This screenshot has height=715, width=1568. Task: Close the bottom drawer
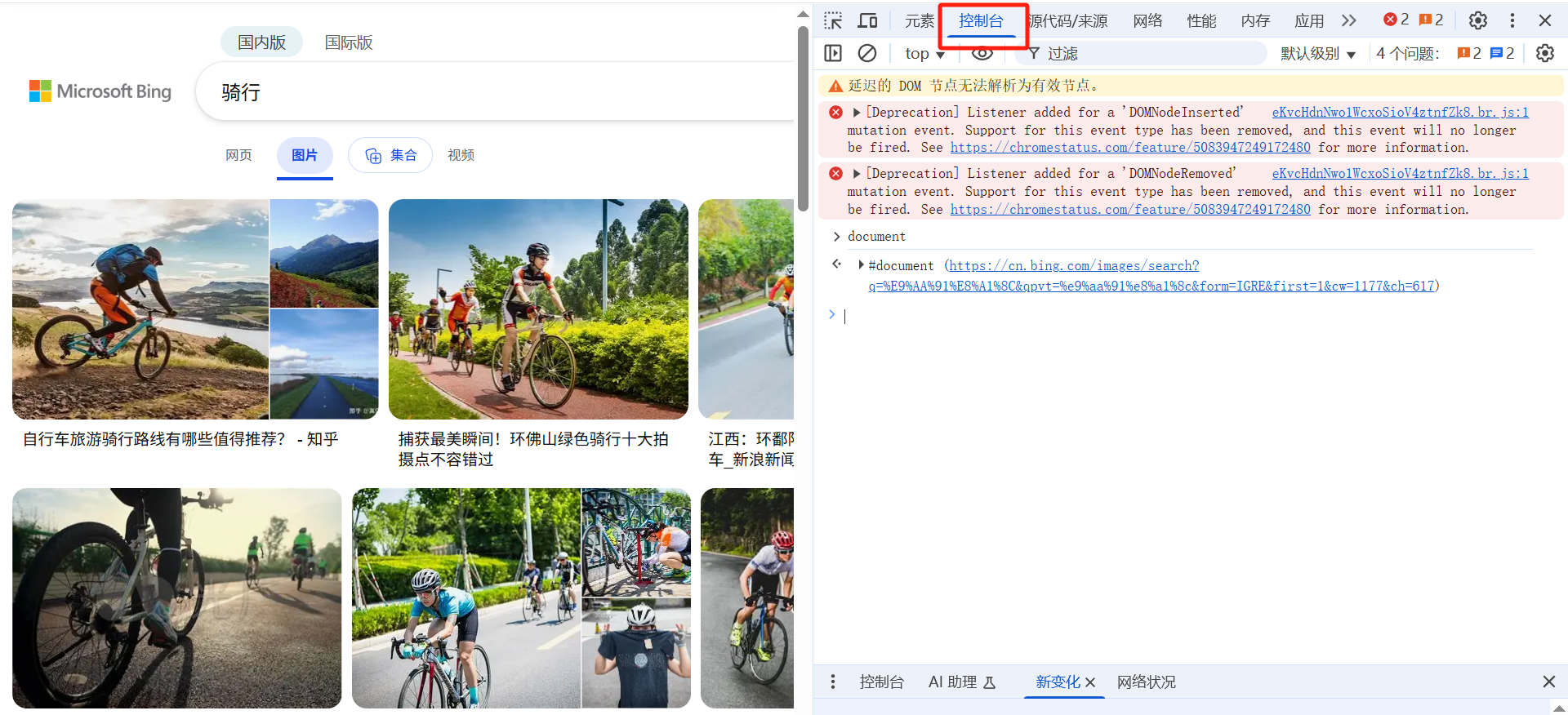tap(1548, 682)
